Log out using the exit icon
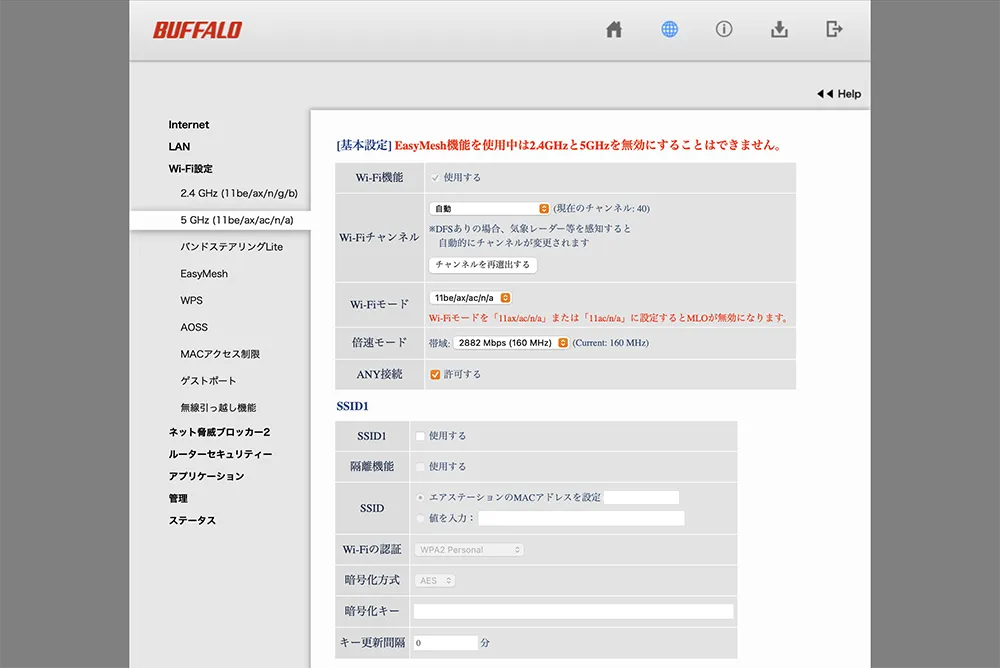The height and width of the screenshot is (668, 1000). click(834, 29)
